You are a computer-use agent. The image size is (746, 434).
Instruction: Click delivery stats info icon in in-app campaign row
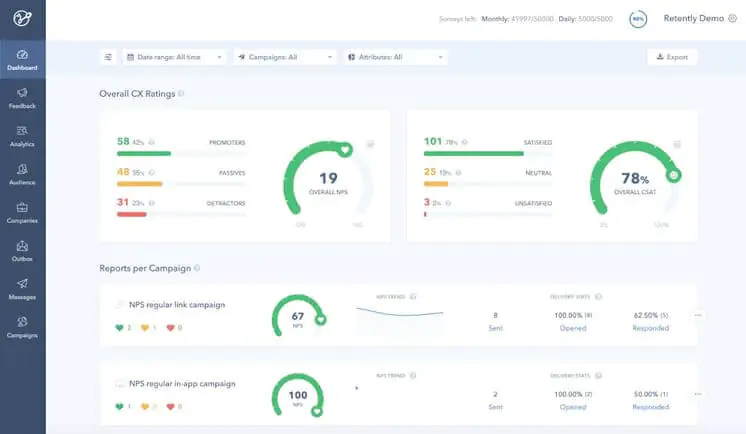(599, 375)
